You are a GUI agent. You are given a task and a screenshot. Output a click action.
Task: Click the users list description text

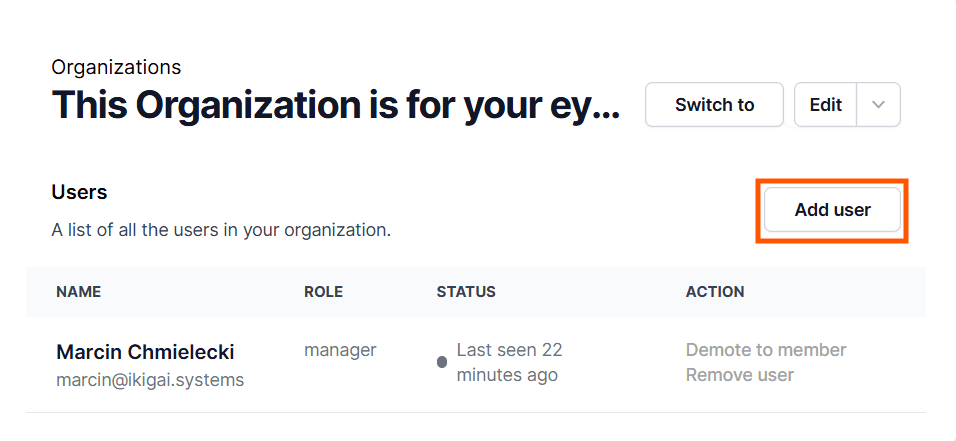(220, 230)
